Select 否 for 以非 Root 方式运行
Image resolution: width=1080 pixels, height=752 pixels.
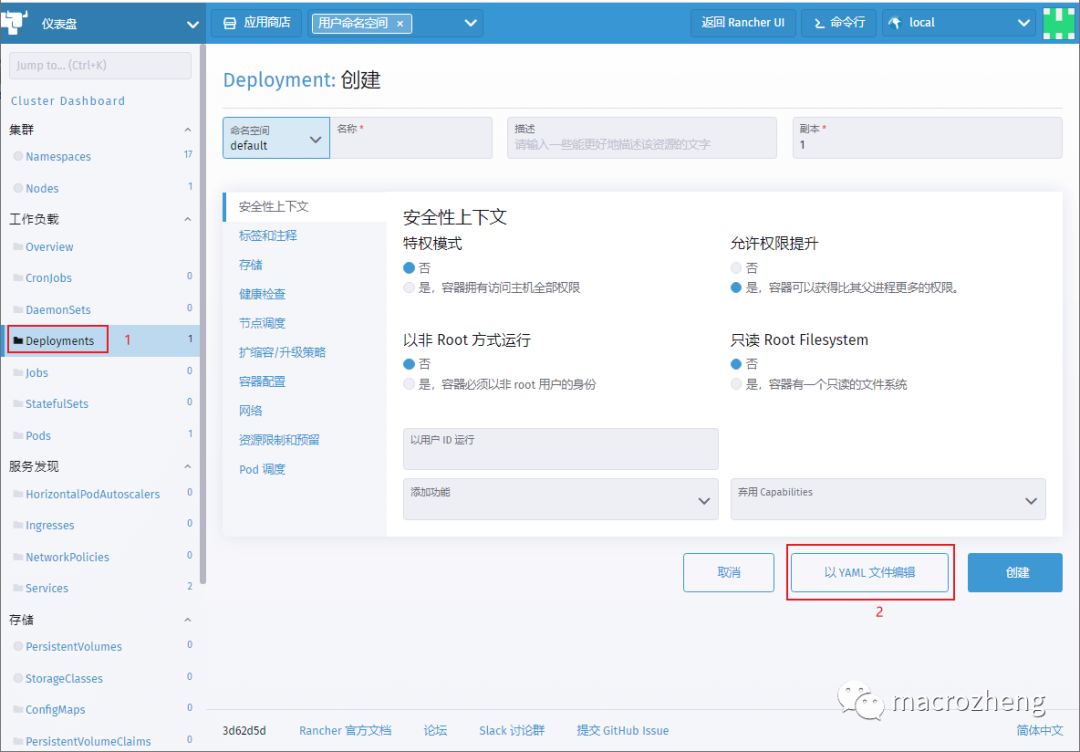point(409,364)
